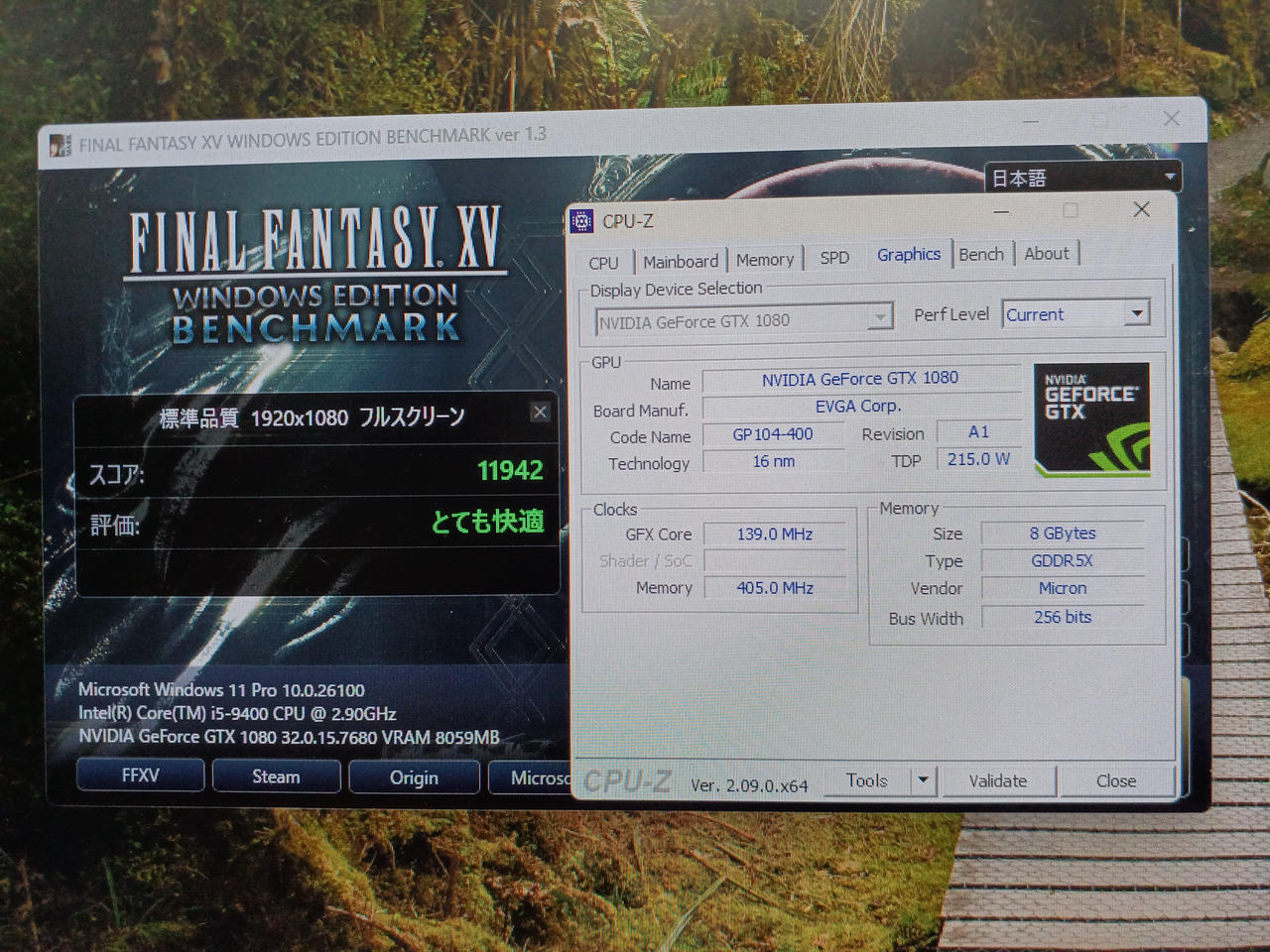Dismiss the score panel with its X
Viewport: 1270px width, 952px height.
pyautogui.click(x=540, y=412)
